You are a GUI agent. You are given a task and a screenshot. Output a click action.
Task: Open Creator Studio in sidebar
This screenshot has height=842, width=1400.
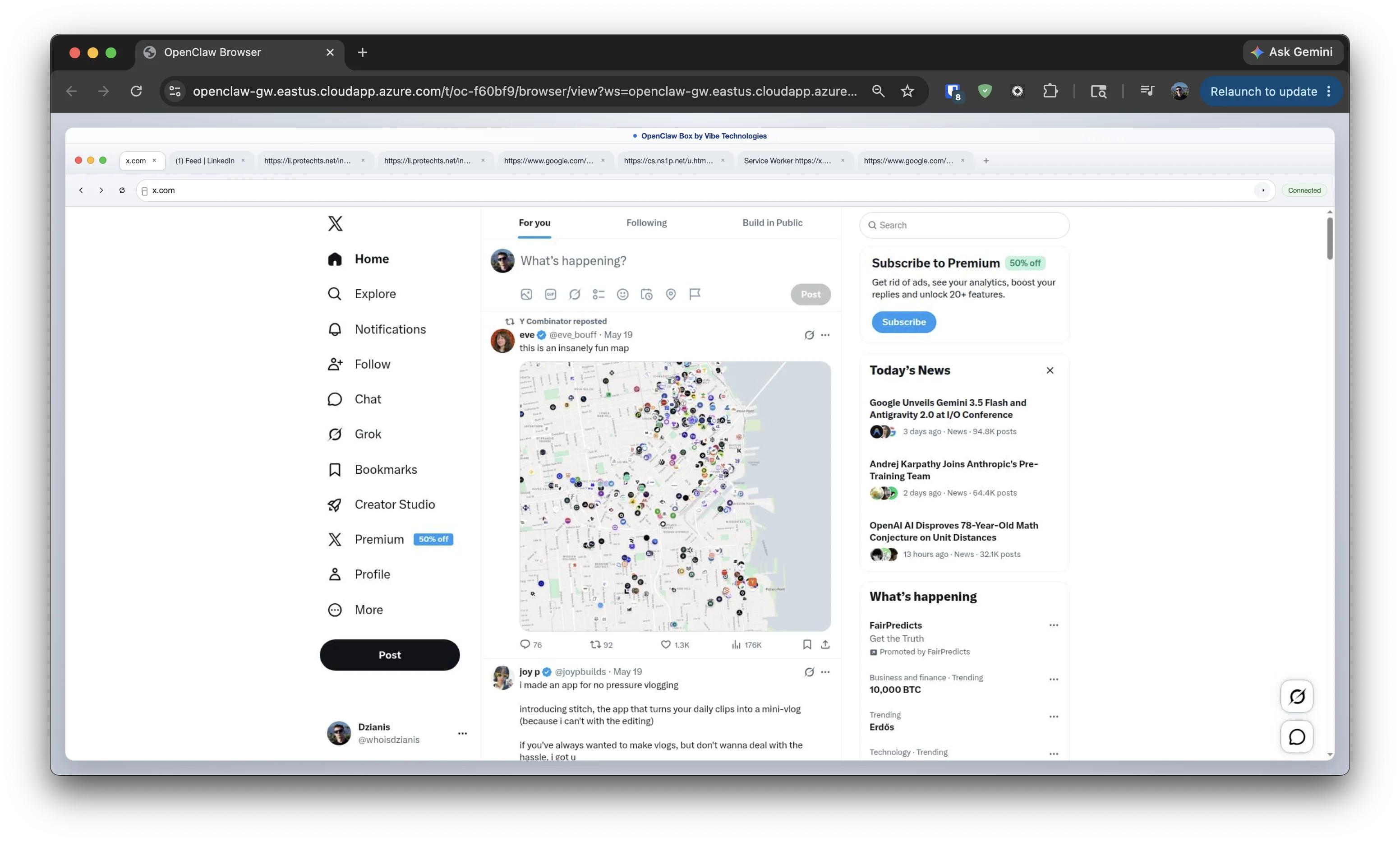click(381, 504)
